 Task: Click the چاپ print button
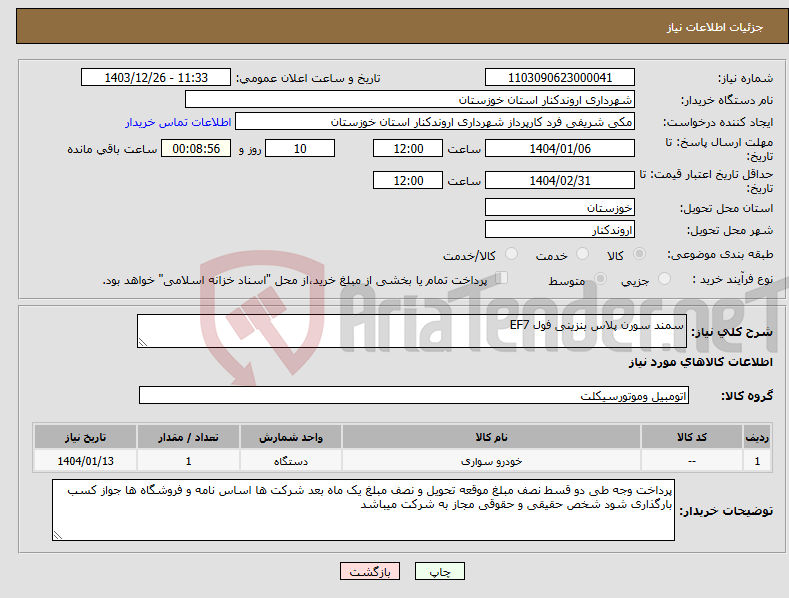coord(440,571)
